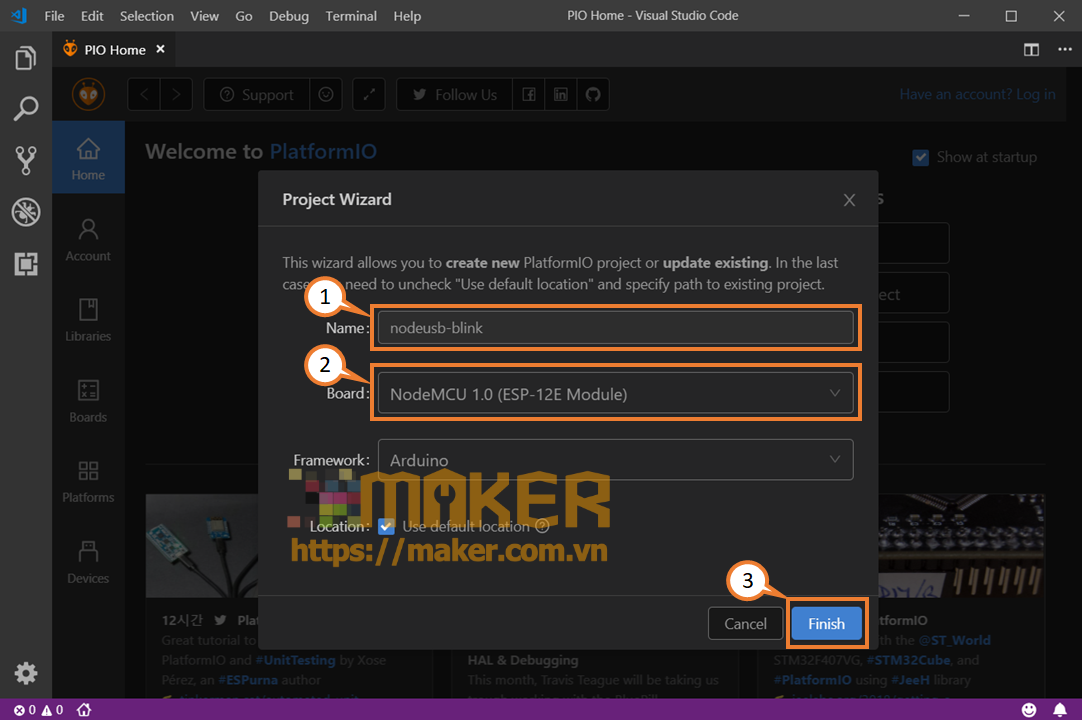The image size is (1082, 720).
Task: Click the #STM32Cube hashtag link
Action: coord(908,660)
